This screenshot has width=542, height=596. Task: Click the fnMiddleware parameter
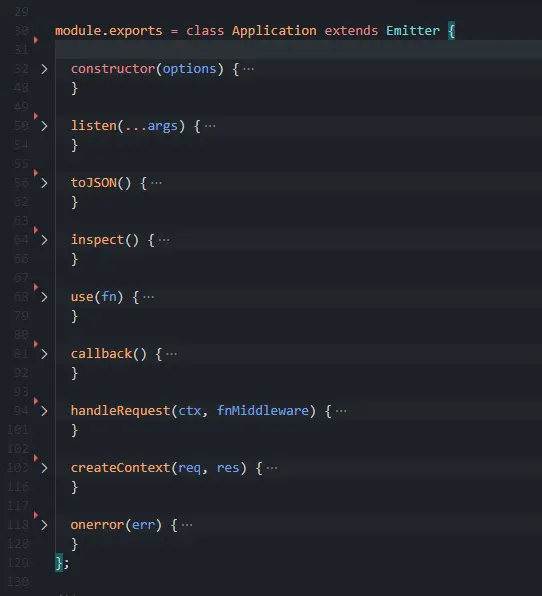[263, 411]
